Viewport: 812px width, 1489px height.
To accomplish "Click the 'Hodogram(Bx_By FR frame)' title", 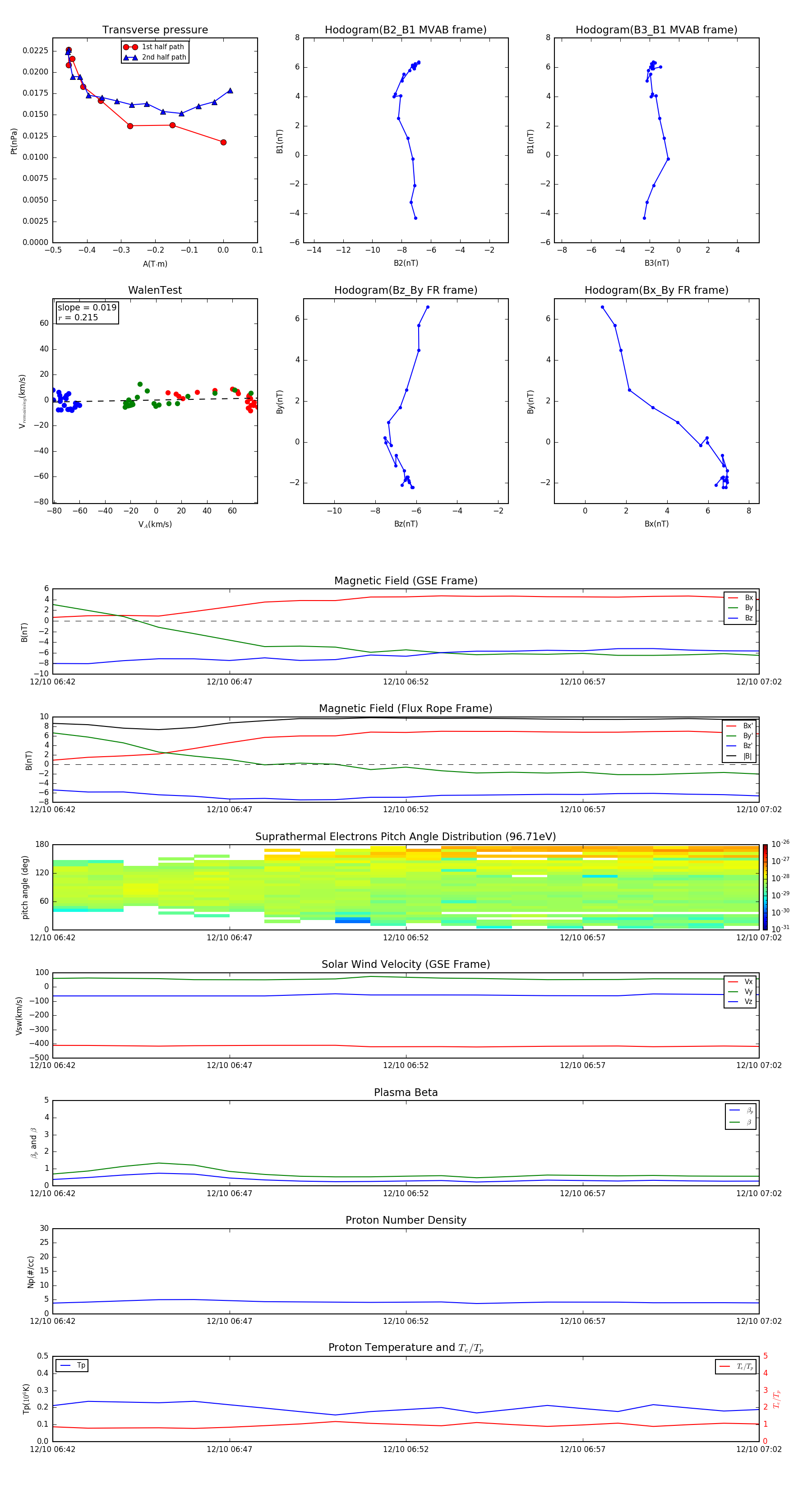I will [x=656, y=290].
